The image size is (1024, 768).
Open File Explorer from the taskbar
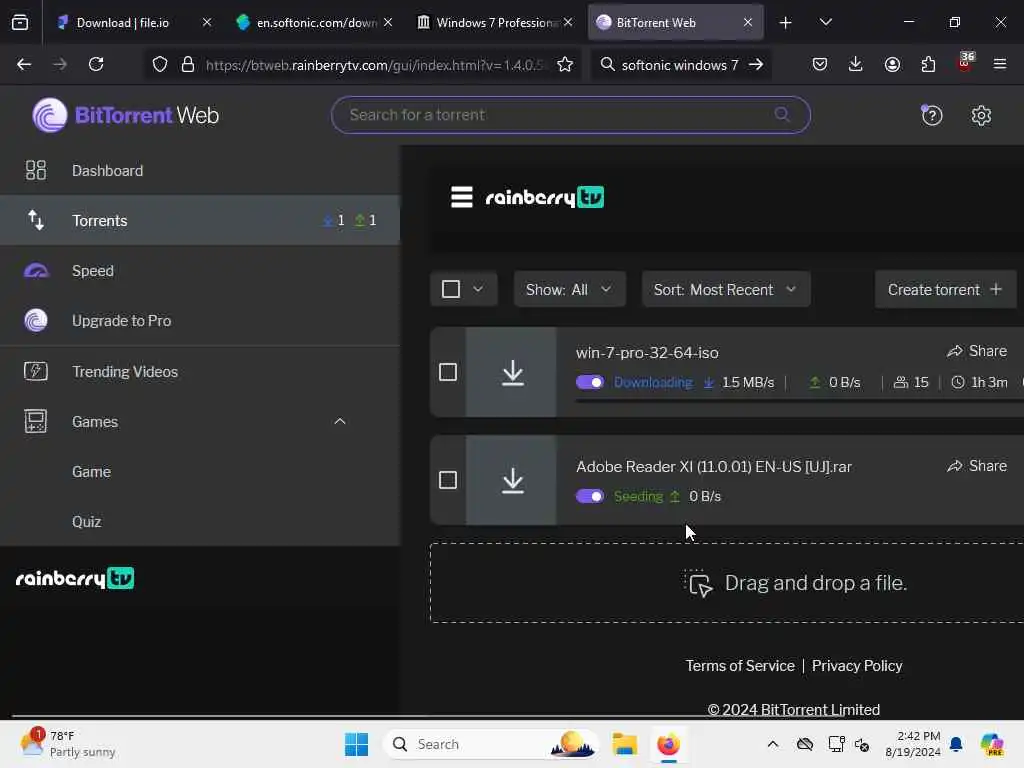(x=624, y=744)
